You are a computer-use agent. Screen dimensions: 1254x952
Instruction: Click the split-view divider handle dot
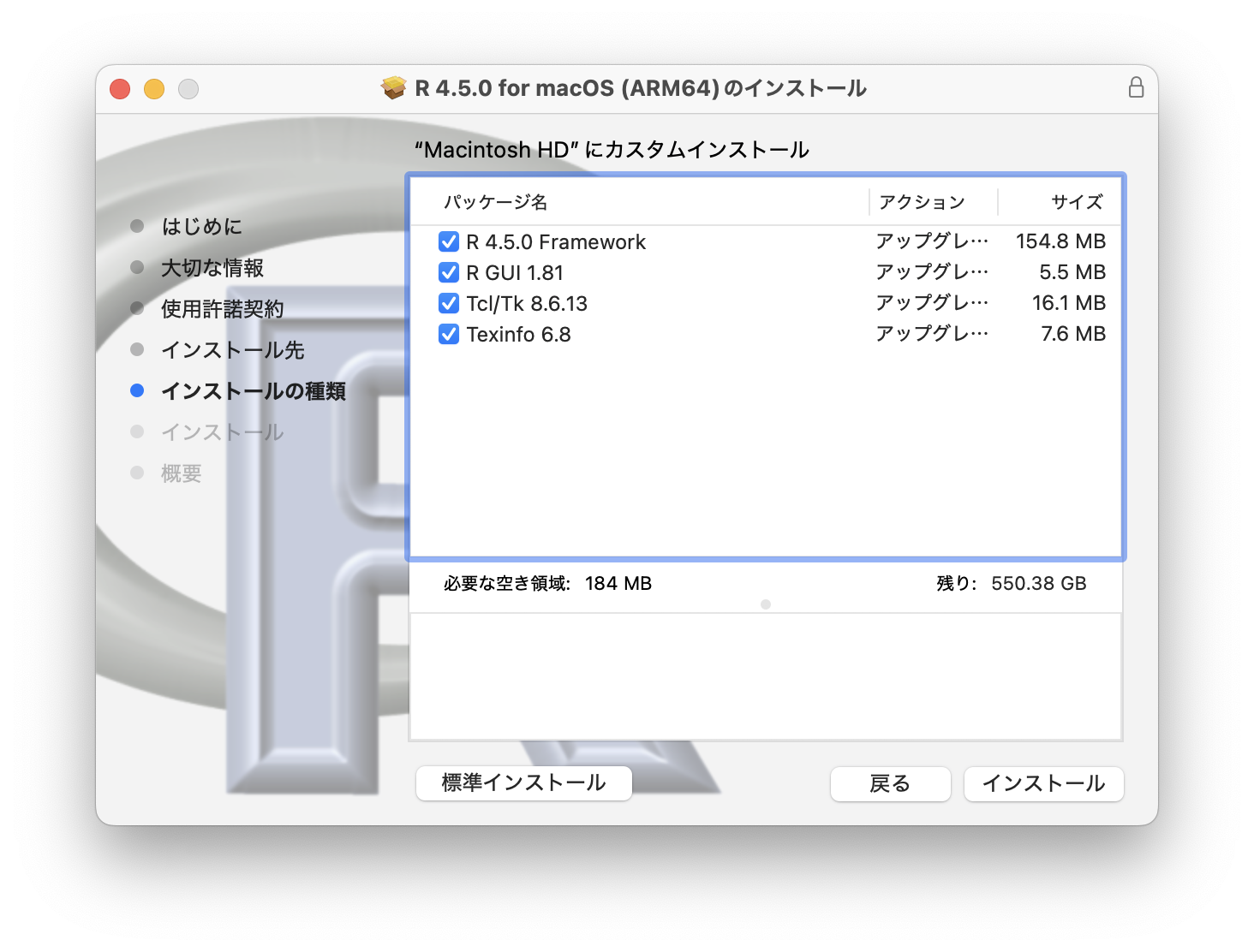[766, 604]
